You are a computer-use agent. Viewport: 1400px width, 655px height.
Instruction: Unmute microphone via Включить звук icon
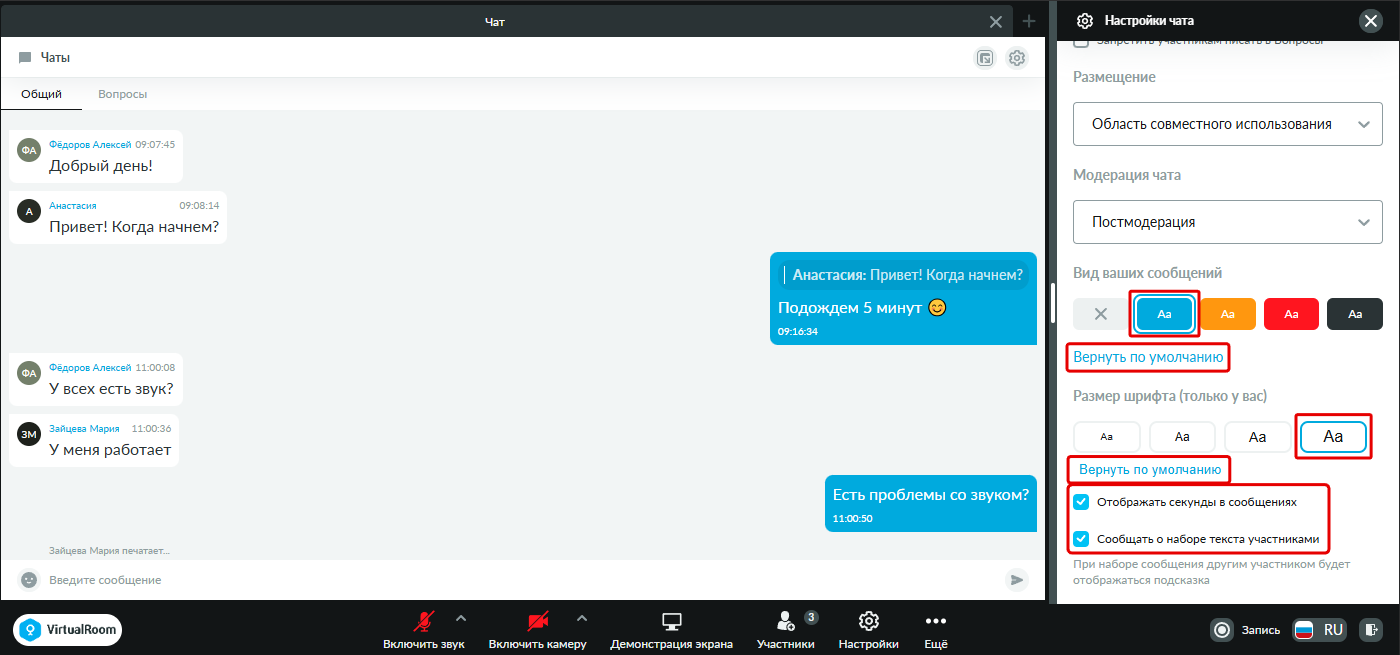424,621
